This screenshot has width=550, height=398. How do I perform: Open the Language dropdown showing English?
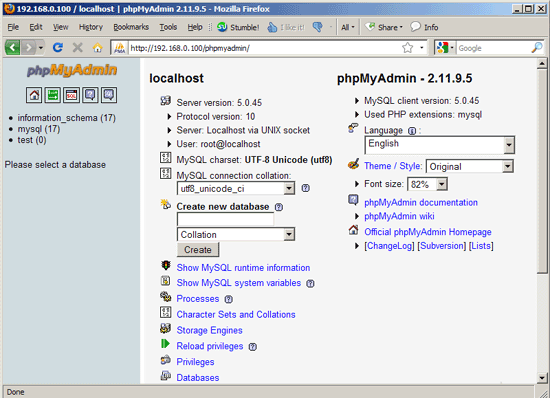tap(440, 145)
